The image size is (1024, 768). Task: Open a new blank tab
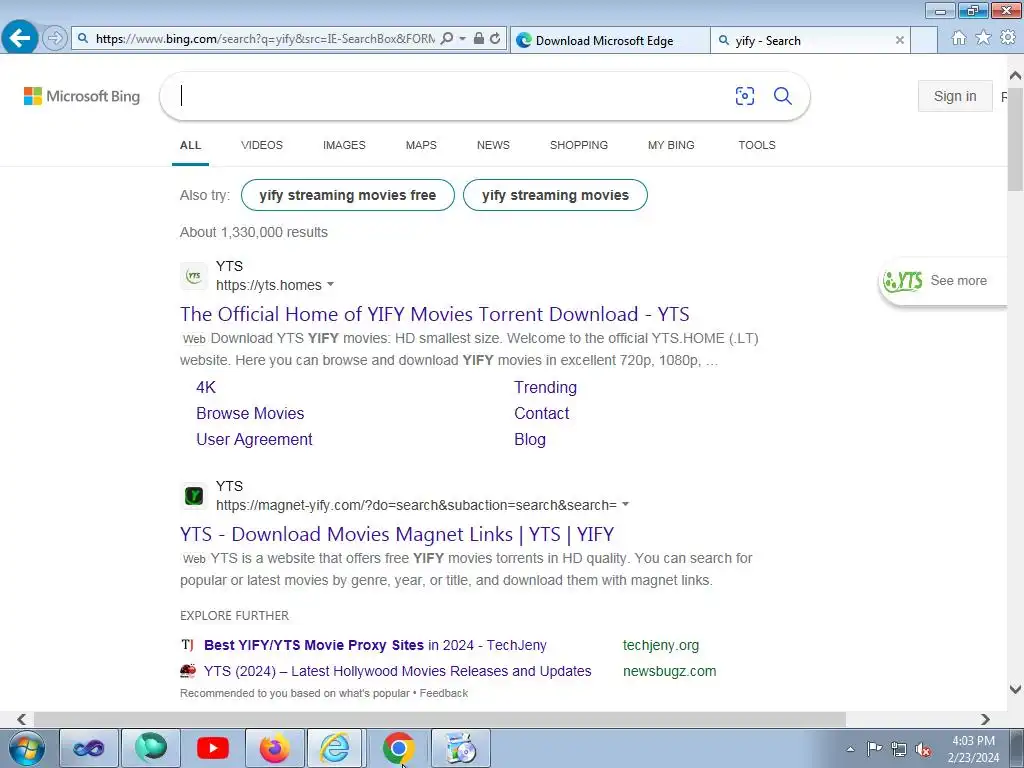click(923, 40)
